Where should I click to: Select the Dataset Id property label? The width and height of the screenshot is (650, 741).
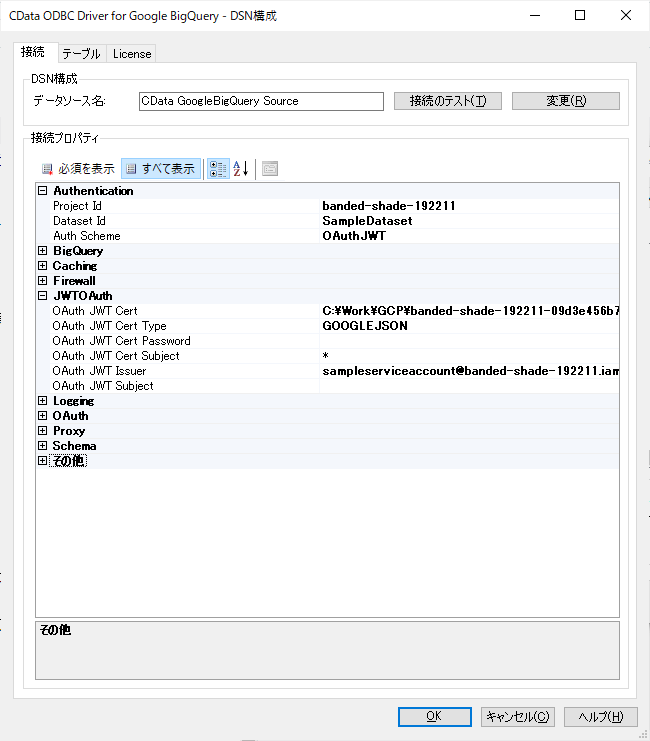(x=79, y=221)
